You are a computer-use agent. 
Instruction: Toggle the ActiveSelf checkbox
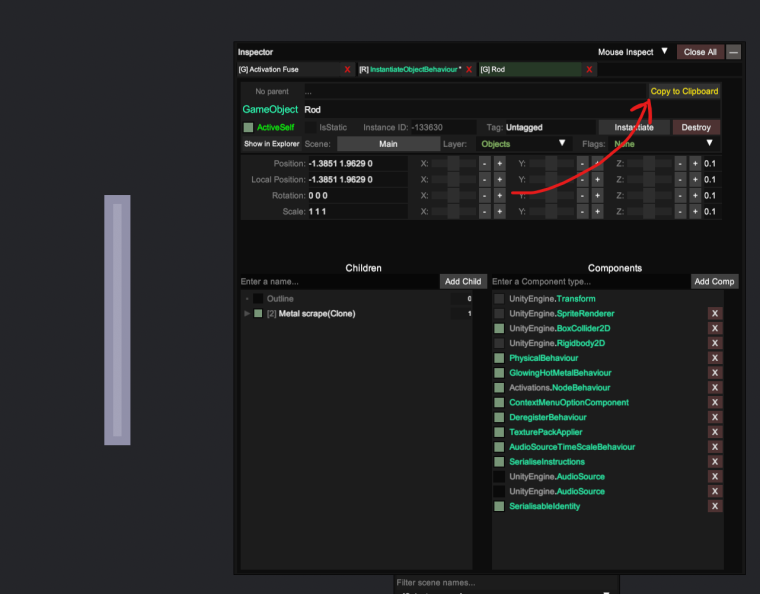(x=248, y=127)
